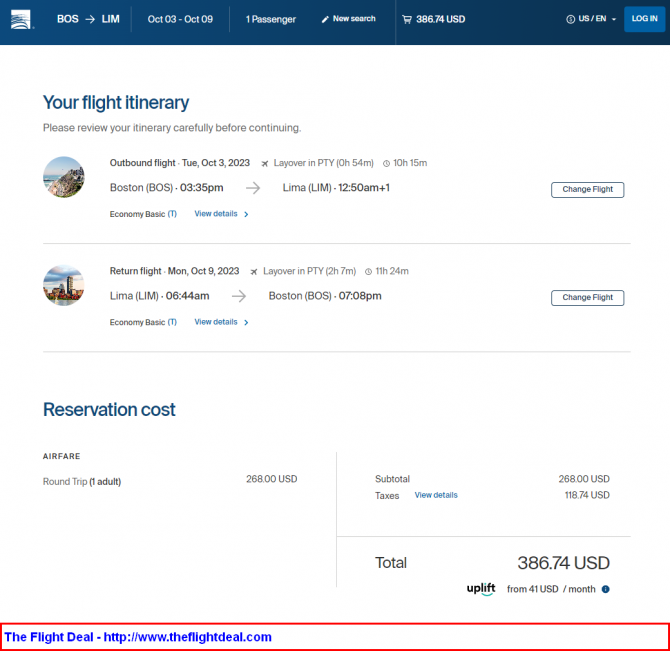This screenshot has width=670, height=651.
Task: Click the 386.74 USD cart total in header
Action: (441, 19)
